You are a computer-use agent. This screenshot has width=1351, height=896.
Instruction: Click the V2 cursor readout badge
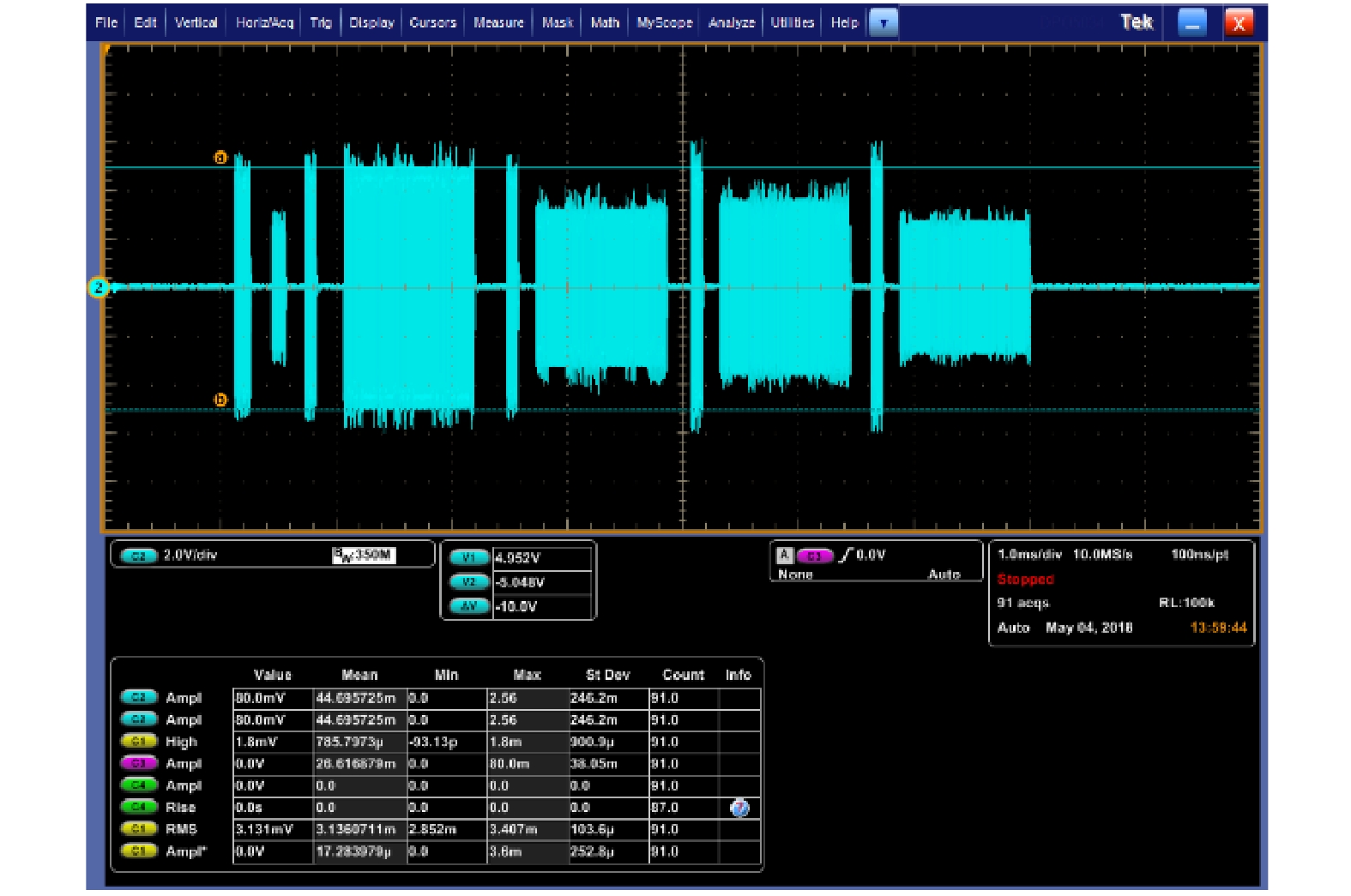(469, 582)
